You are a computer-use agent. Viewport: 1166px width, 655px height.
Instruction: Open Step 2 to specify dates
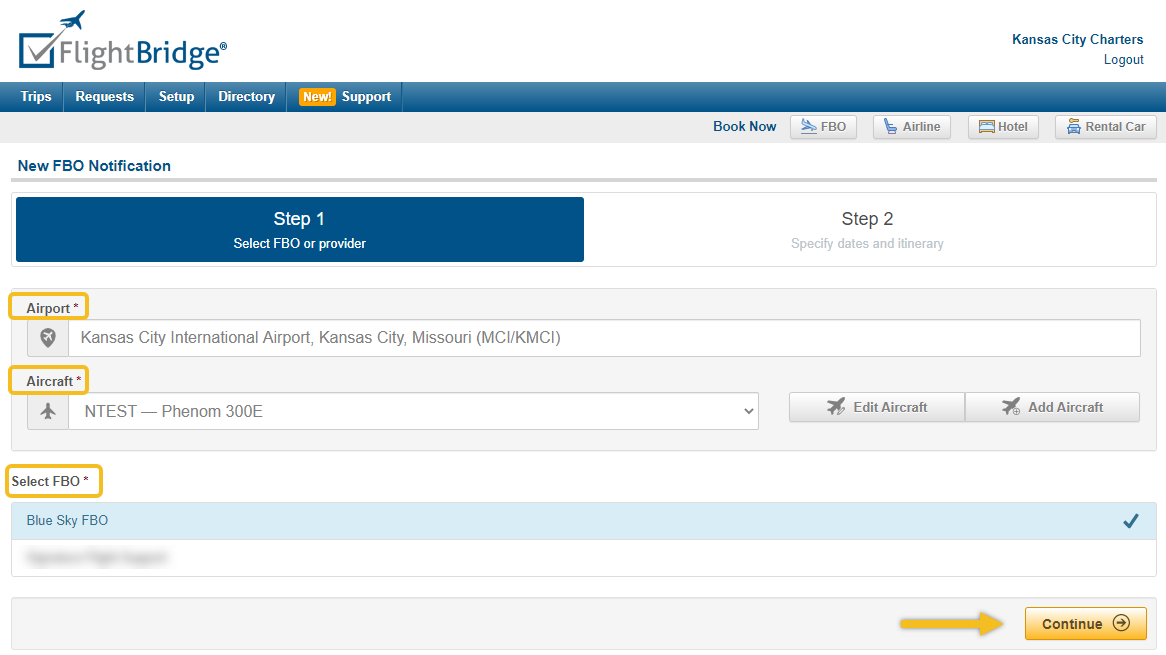(x=866, y=229)
